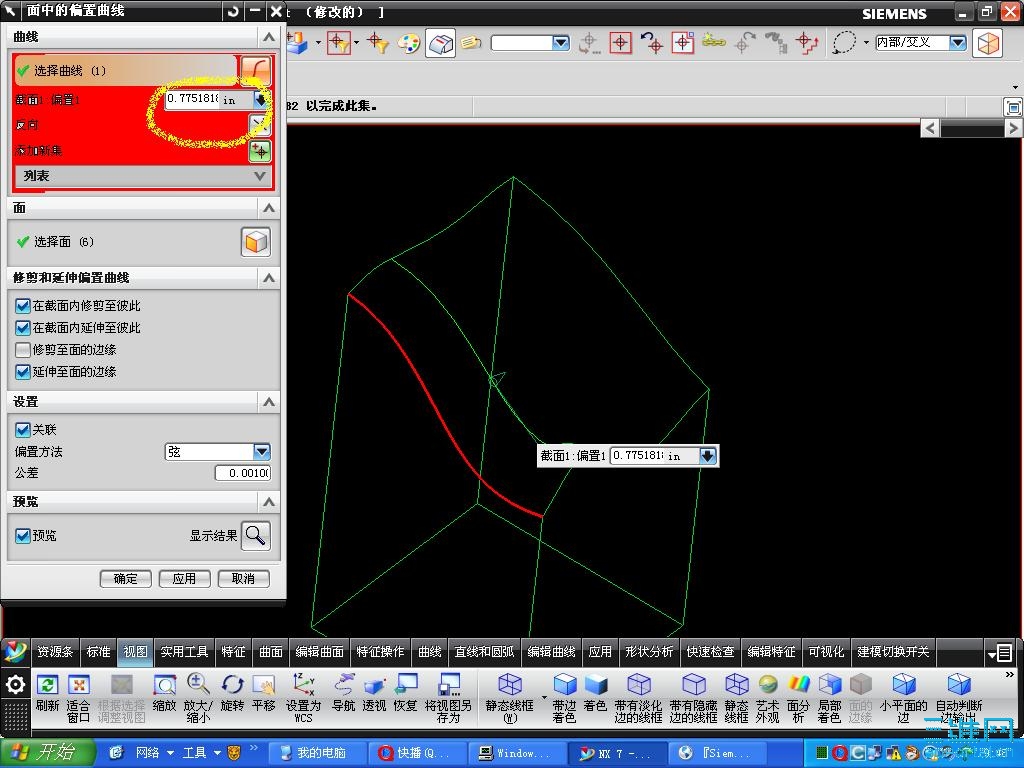This screenshot has height=768, width=1024.
Task: Toggle the 预览 preview checkbox
Action: pyautogui.click(x=23, y=535)
